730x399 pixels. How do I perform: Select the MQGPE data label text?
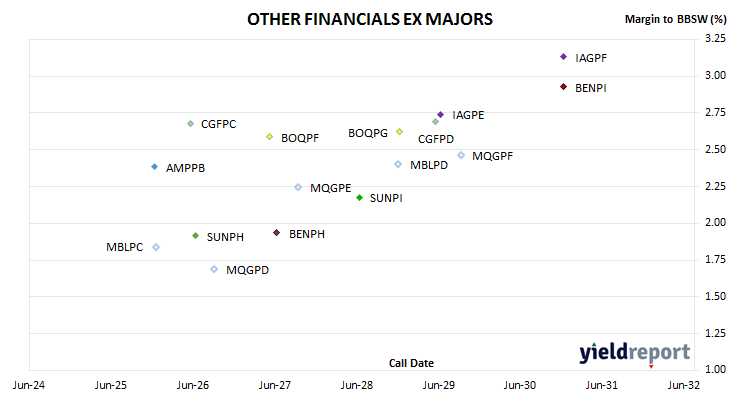tap(331, 188)
